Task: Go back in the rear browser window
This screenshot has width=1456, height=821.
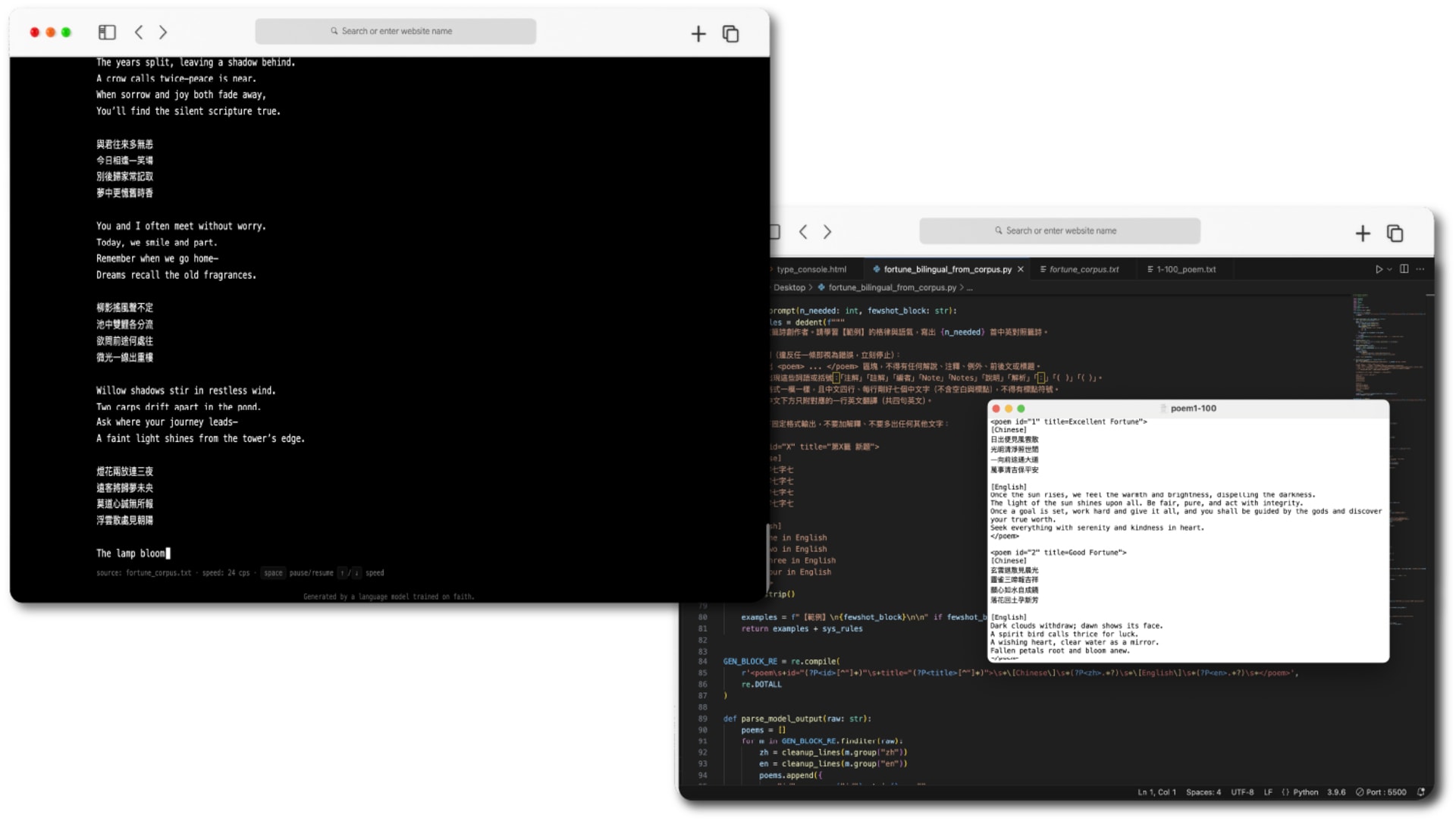Action: (x=803, y=231)
